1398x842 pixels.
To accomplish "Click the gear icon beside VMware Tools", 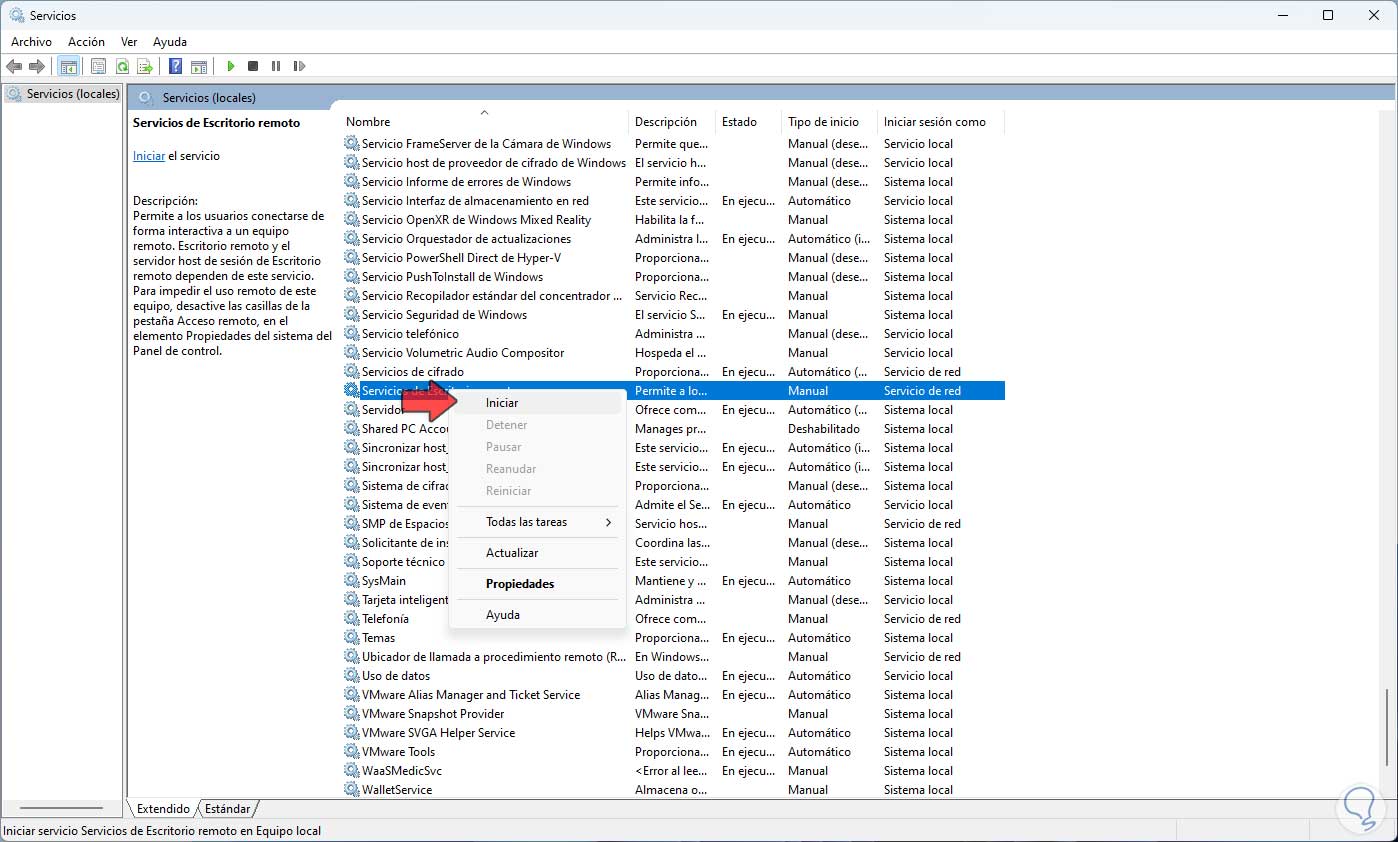I will pos(352,751).
